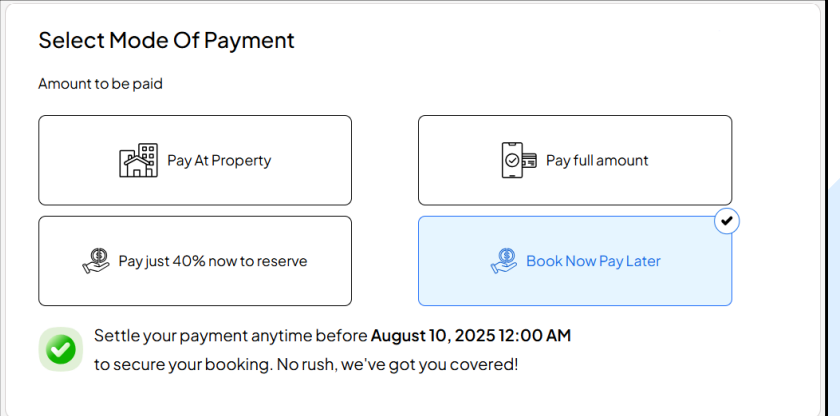The width and height of the screenshot is (840, 416).
Task: Click empty space inside the Pay full amount card
Action: [690, 185]
